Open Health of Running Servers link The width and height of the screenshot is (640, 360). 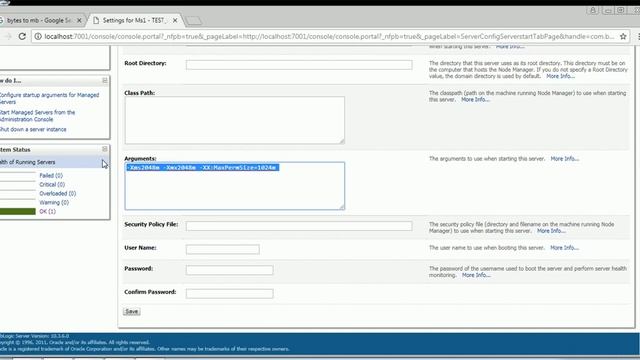click(x=27, y=162)
